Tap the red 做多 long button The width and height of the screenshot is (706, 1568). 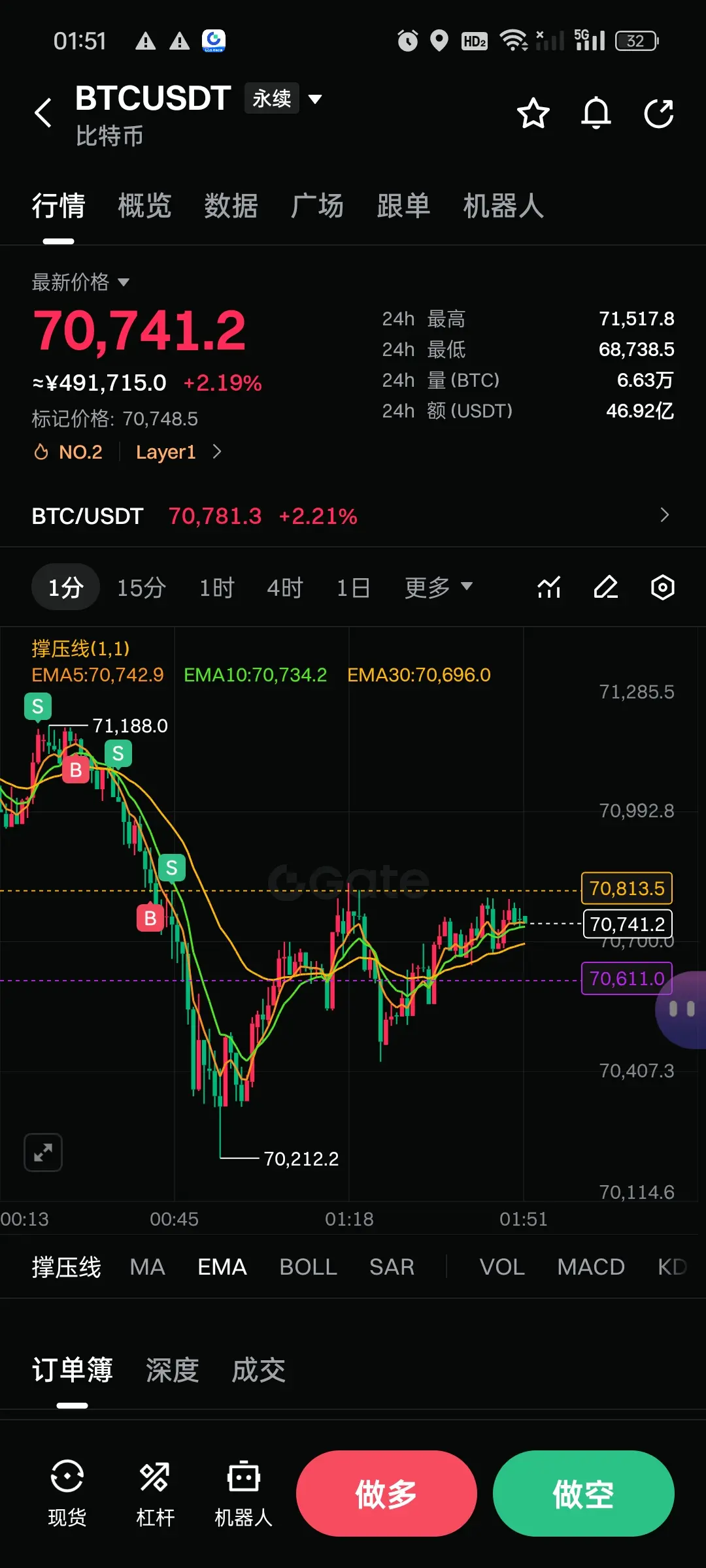point(386,1494)
